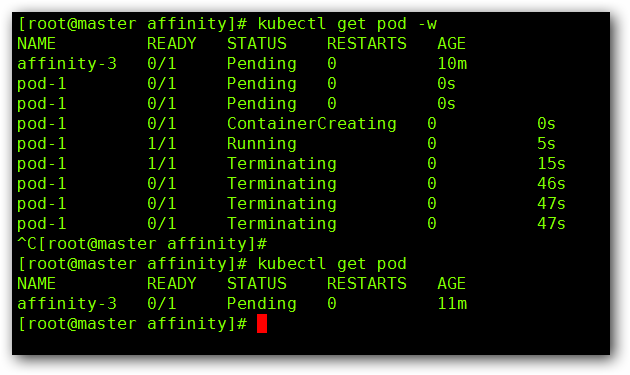Click the 5s age value
Viewport: 630px width, 375px height.
(546, 143)
